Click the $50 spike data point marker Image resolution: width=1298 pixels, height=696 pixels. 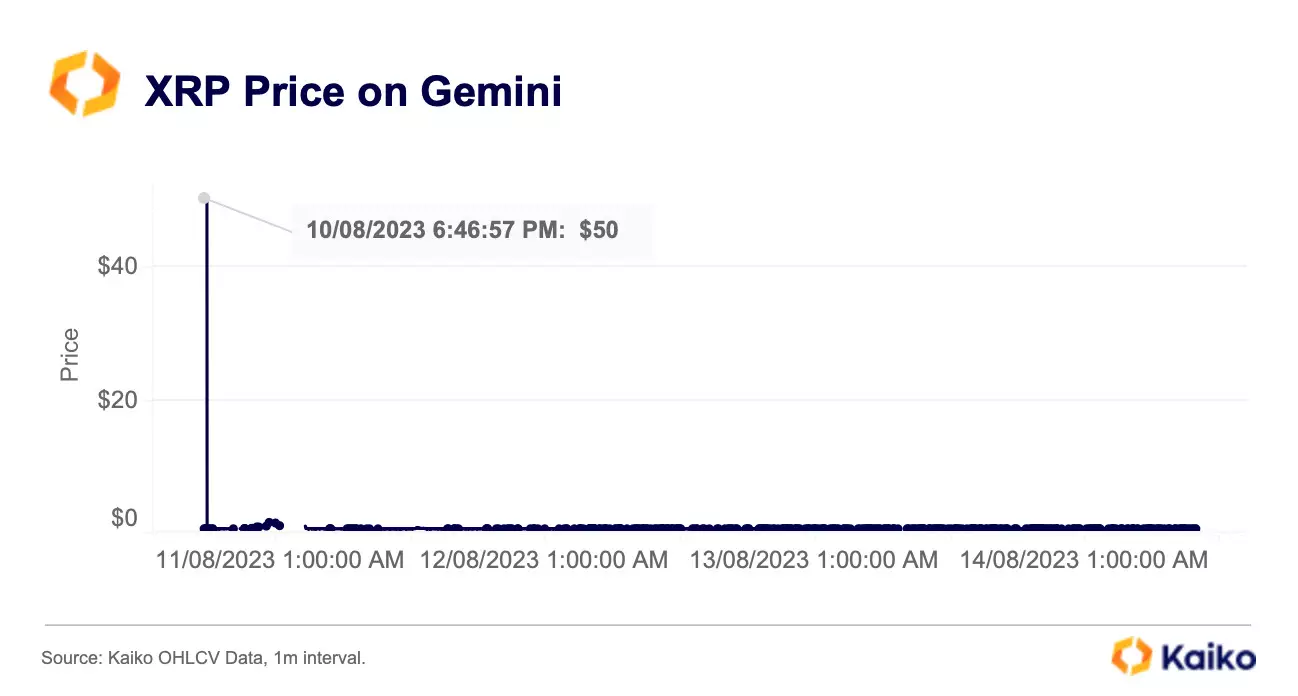(204, 198)
